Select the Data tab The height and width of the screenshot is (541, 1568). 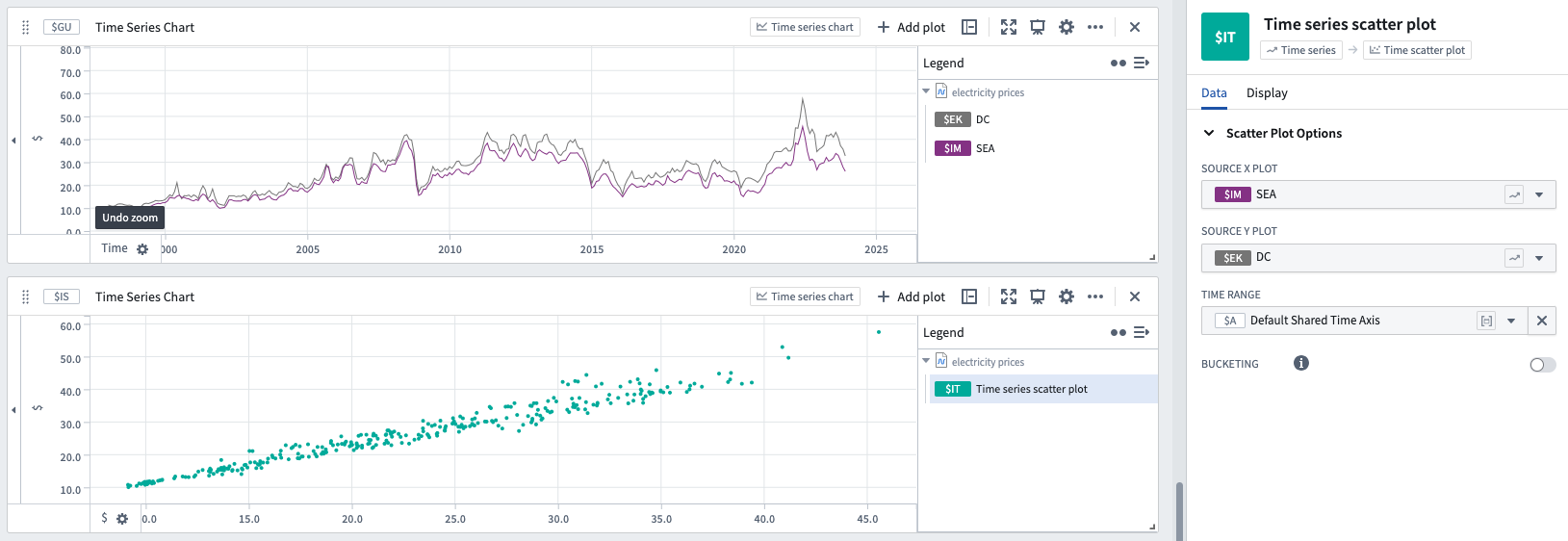coord(1214,92)
